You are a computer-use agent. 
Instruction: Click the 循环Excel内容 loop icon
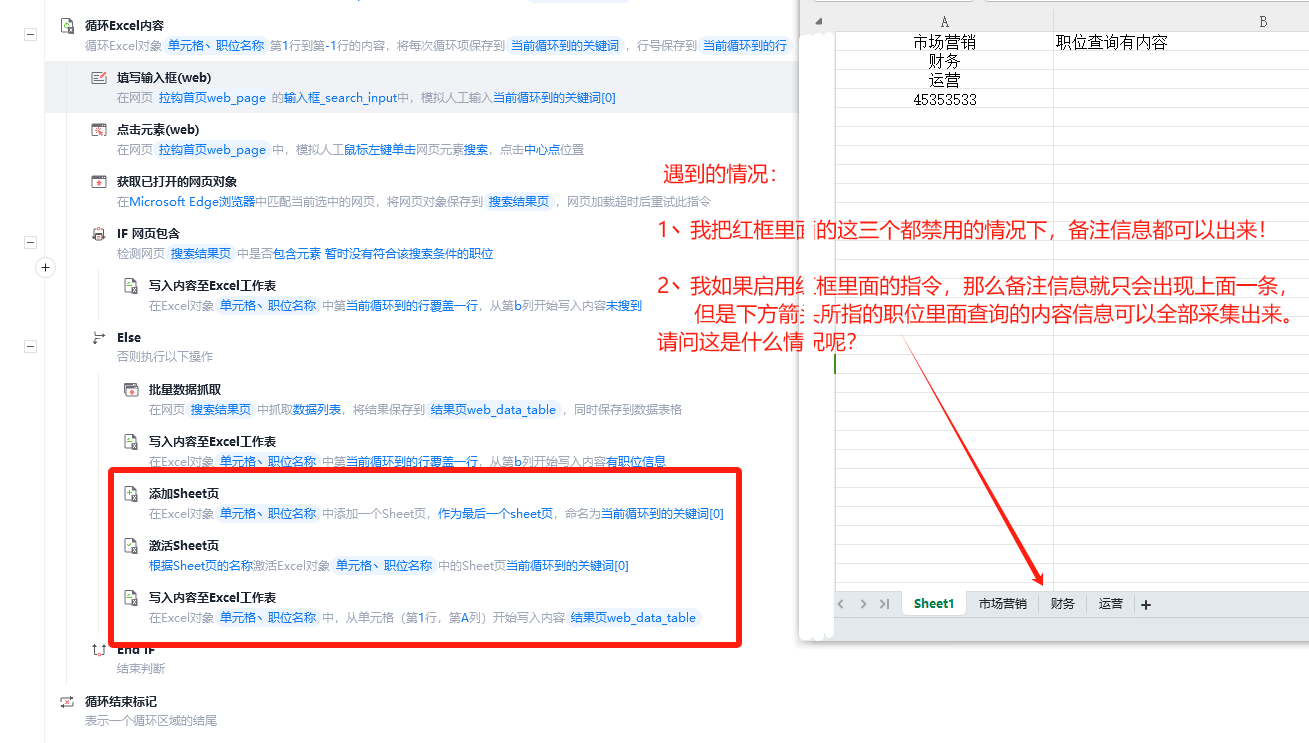pyautogui.click(x=67, y=26)
